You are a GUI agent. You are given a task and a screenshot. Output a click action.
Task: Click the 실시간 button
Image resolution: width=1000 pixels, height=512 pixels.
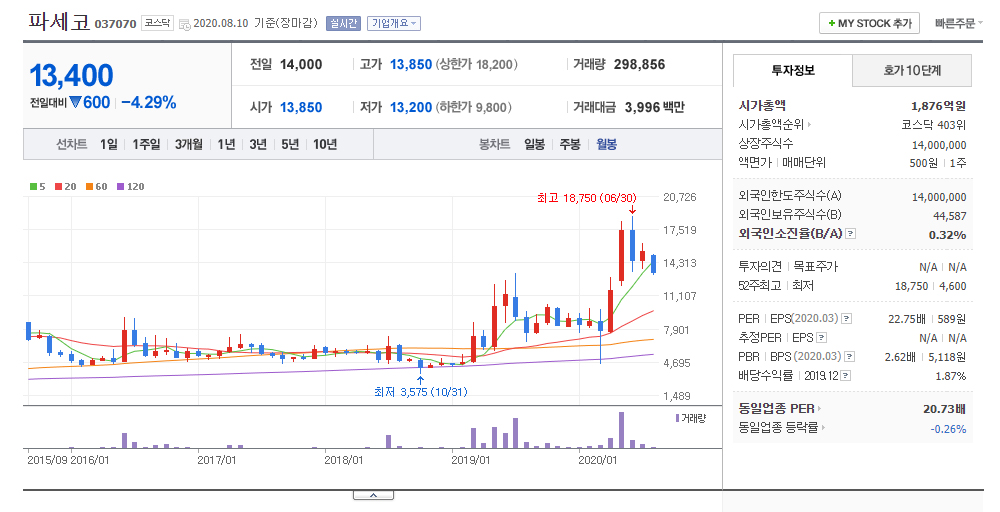point(343,24)
